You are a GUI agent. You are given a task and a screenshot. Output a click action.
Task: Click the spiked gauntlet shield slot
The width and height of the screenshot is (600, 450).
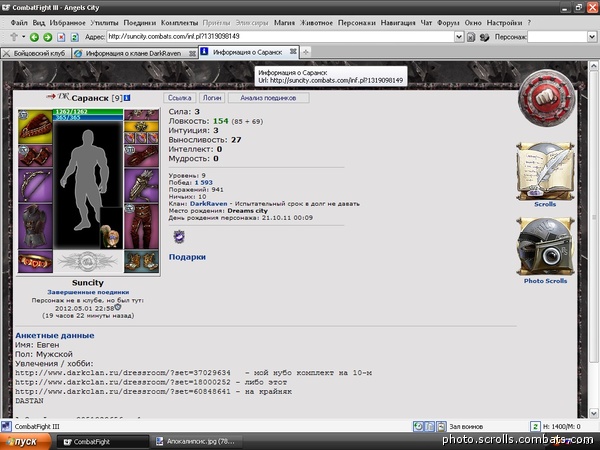[141, 186]
